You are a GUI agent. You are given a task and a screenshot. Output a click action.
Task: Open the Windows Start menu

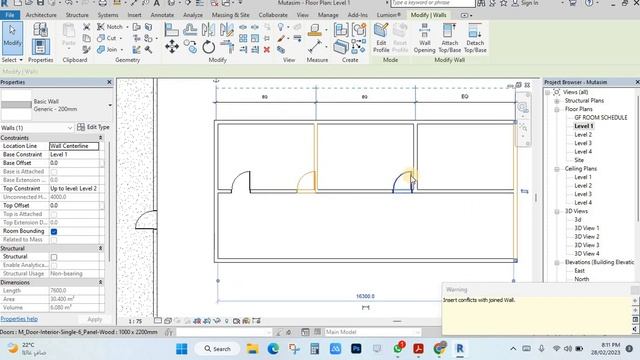[182, 349]
